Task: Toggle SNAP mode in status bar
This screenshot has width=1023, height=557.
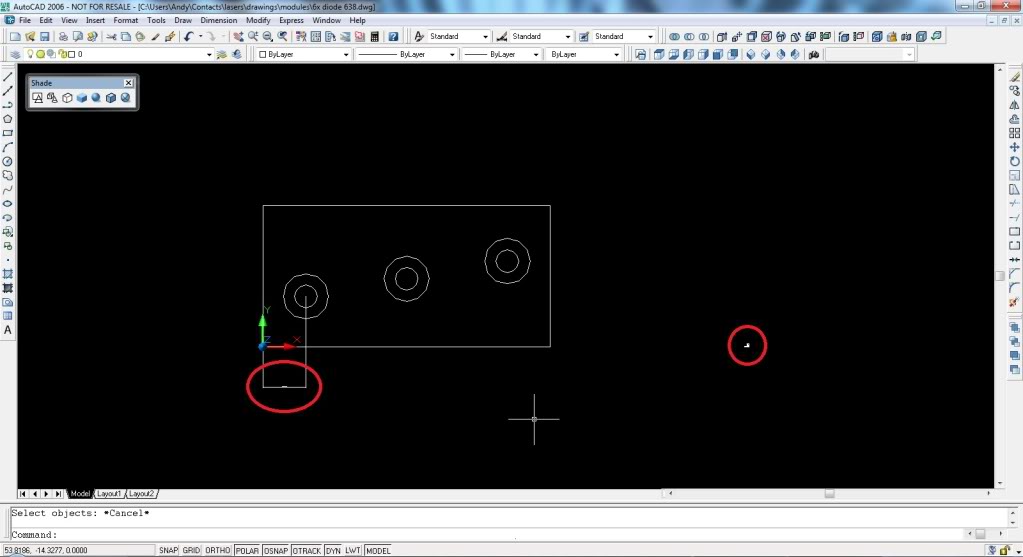Action: [x=168, y=551]
